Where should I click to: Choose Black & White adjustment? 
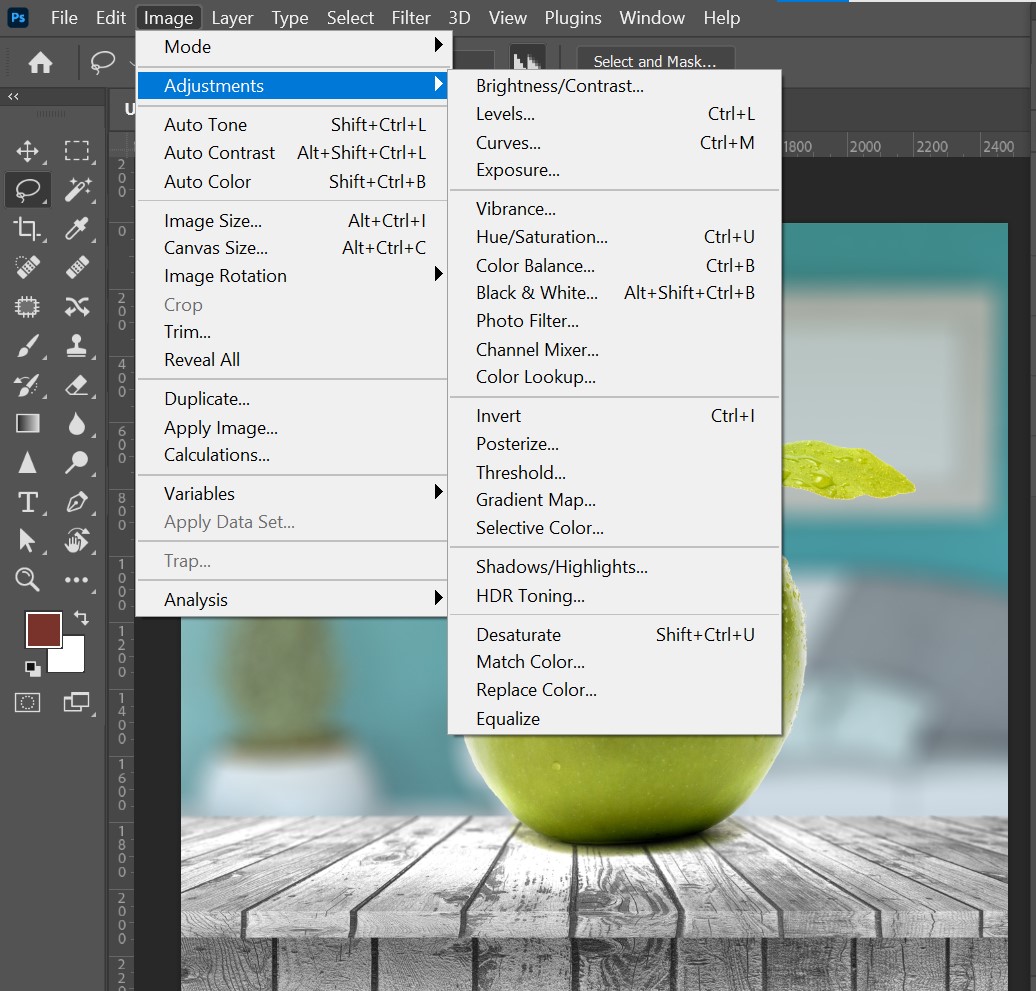pyautogui.click(x=614, y=293)
